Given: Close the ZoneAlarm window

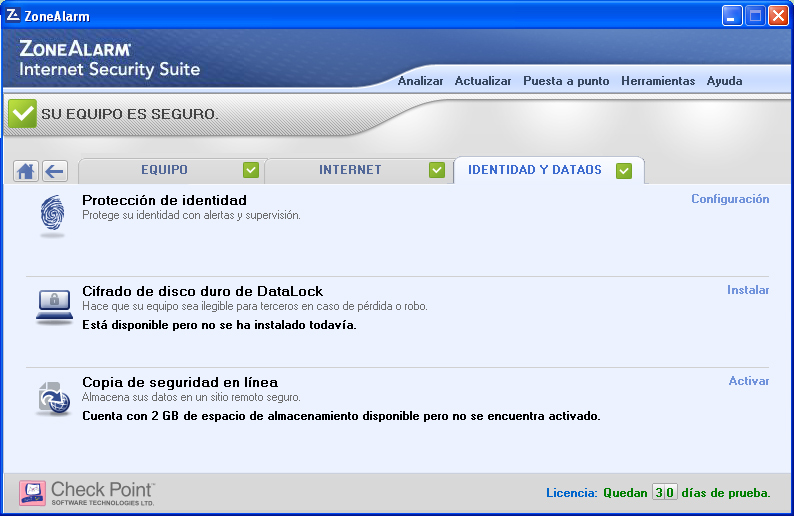Looking at the screenshot, I should tap(778, 16).
